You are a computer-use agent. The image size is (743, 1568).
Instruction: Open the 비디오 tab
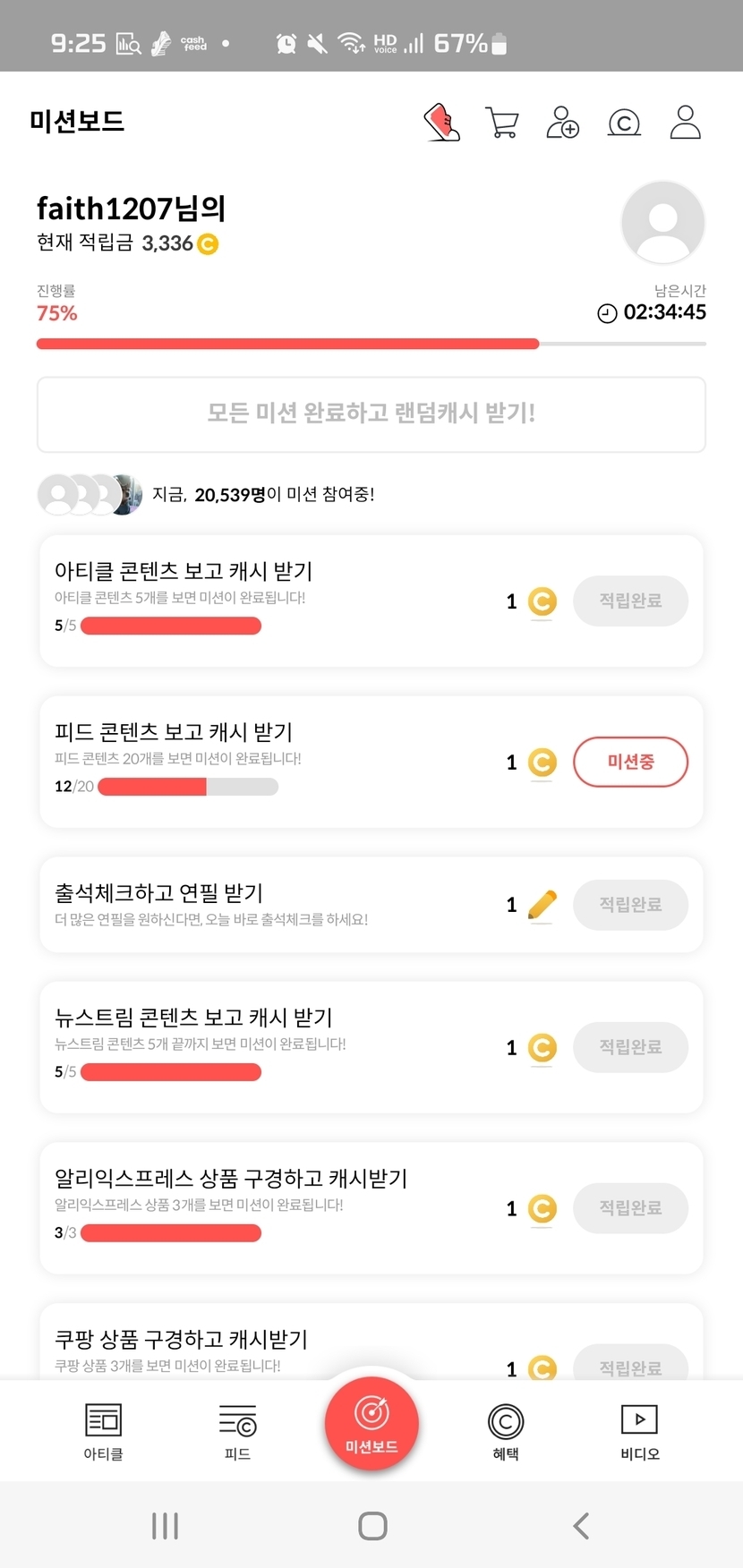[x=639, y=1430]
